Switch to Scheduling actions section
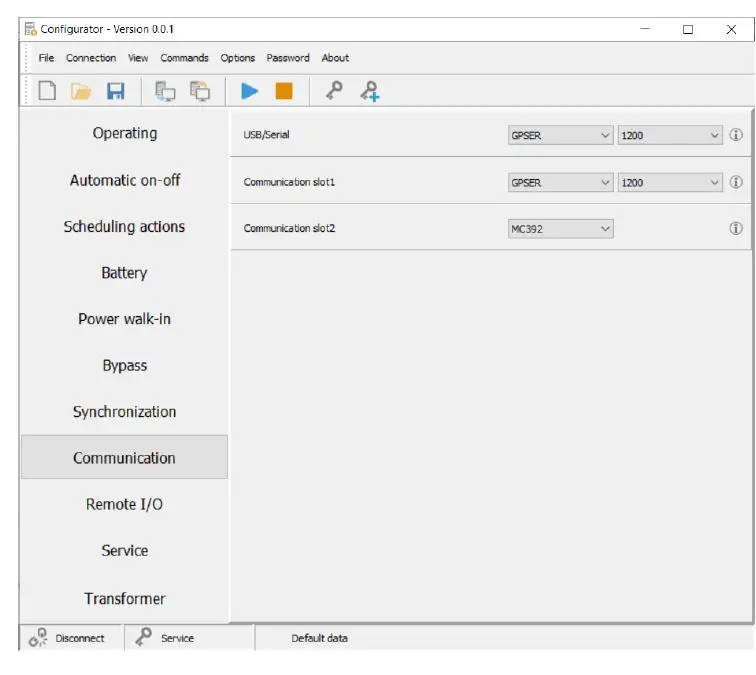756x675 pixels. [x=124, y=226]
